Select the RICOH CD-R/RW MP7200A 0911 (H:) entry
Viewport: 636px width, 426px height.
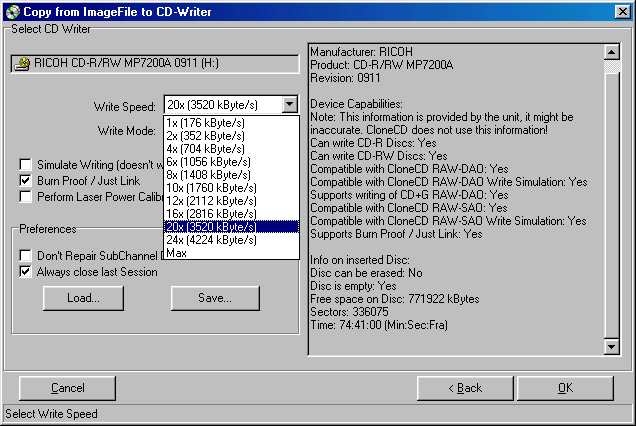[x=155, y=64]
